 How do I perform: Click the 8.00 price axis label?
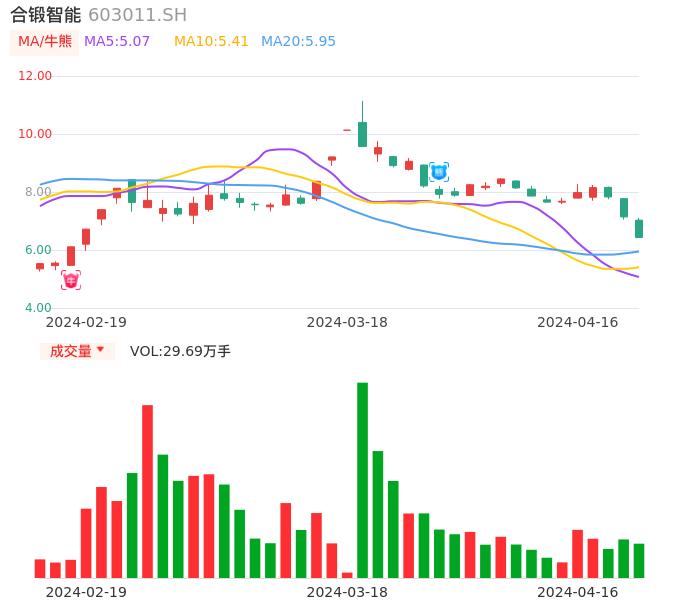pyautogui.click(x=38, y=192)
